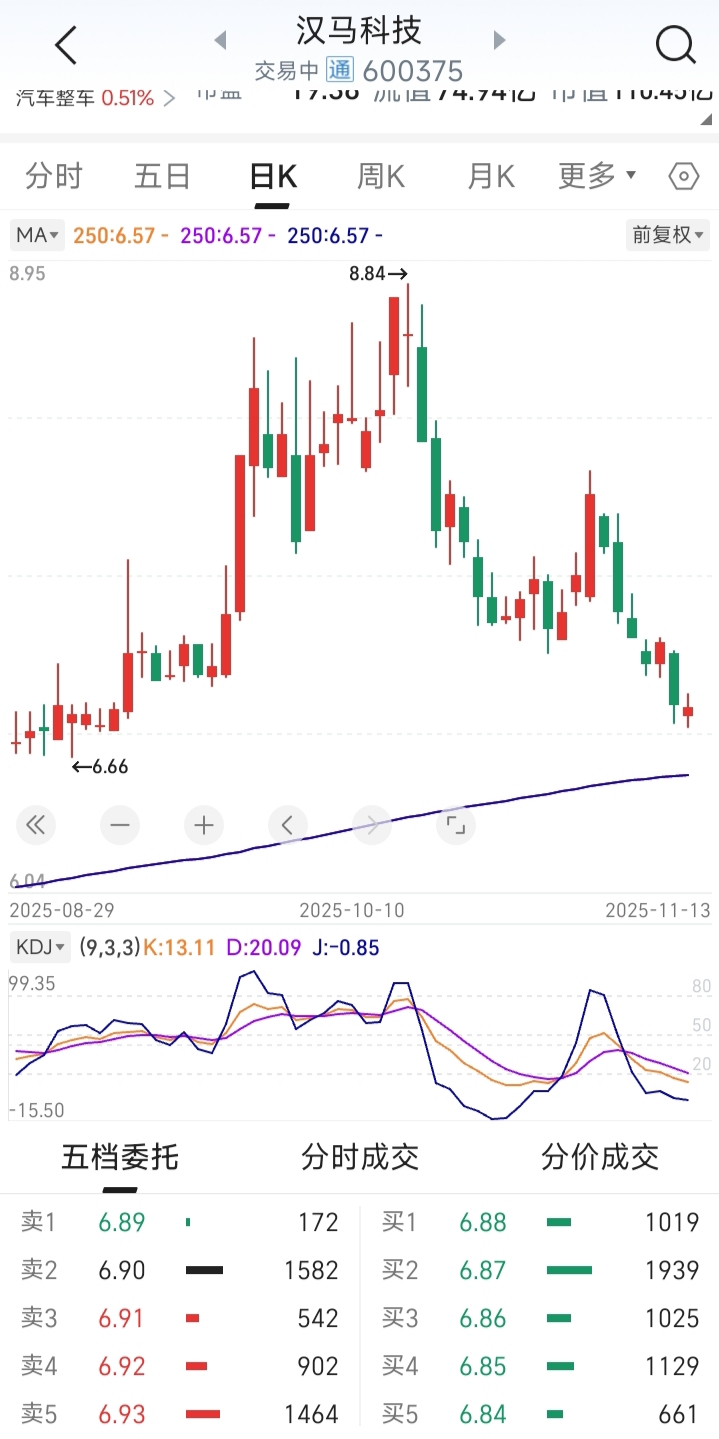Go to next stock with right triangle
719x1439 pixels.
pyautogui.click(x=500, y=40)
